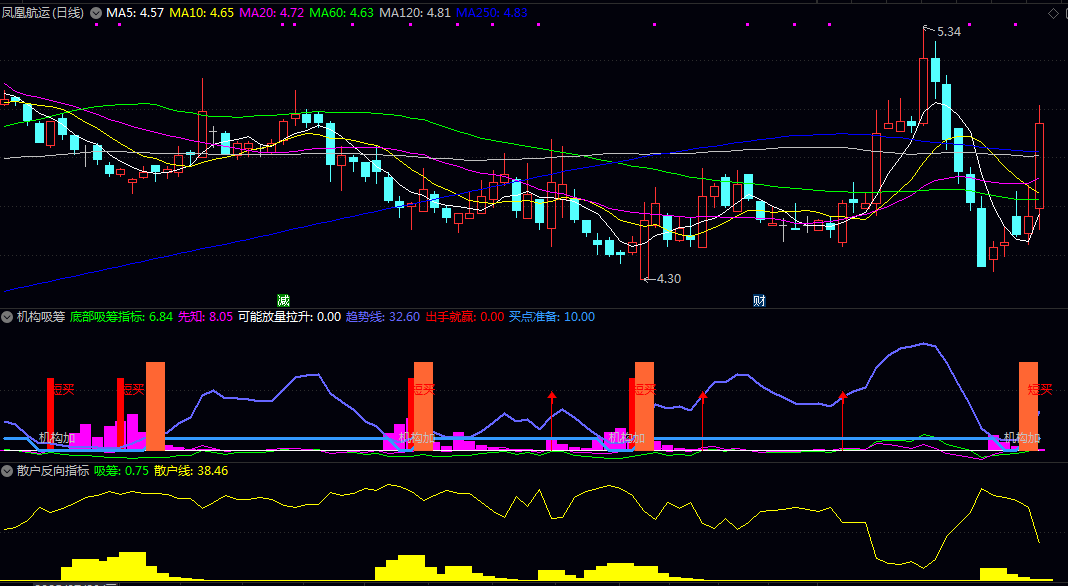Click the 5.34 high price label
The height and width of the screenshot is (586, 1068).
[x=949, y=32]
